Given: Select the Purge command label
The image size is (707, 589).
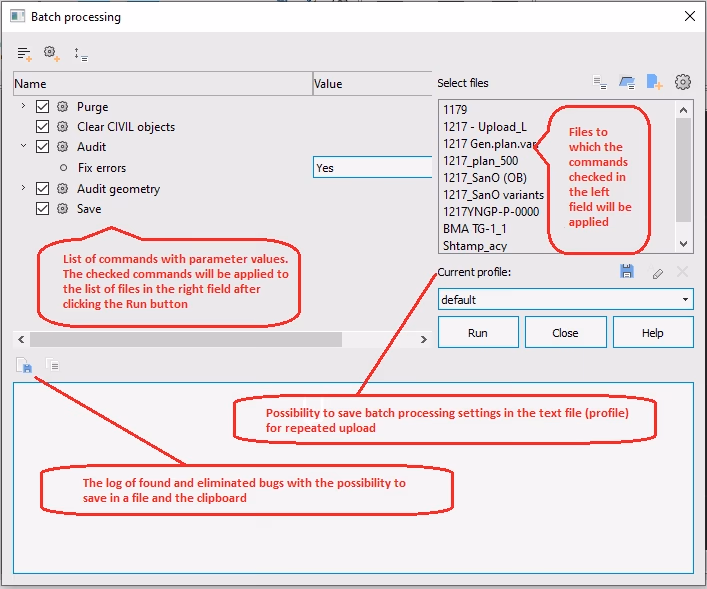Looking at the screenshot, I should click(92, 107).
